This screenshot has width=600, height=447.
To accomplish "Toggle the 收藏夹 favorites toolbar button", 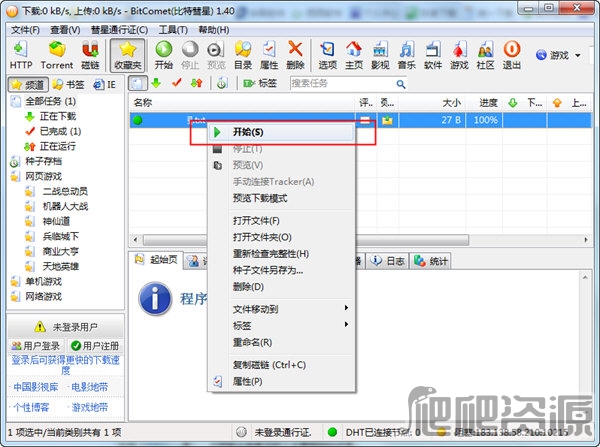I will (127, 54).
